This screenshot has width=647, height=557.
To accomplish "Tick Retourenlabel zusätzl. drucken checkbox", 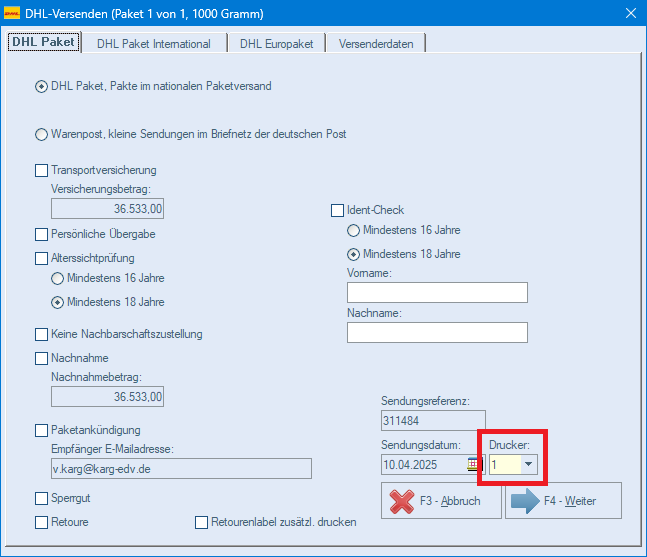I will 201,522.
